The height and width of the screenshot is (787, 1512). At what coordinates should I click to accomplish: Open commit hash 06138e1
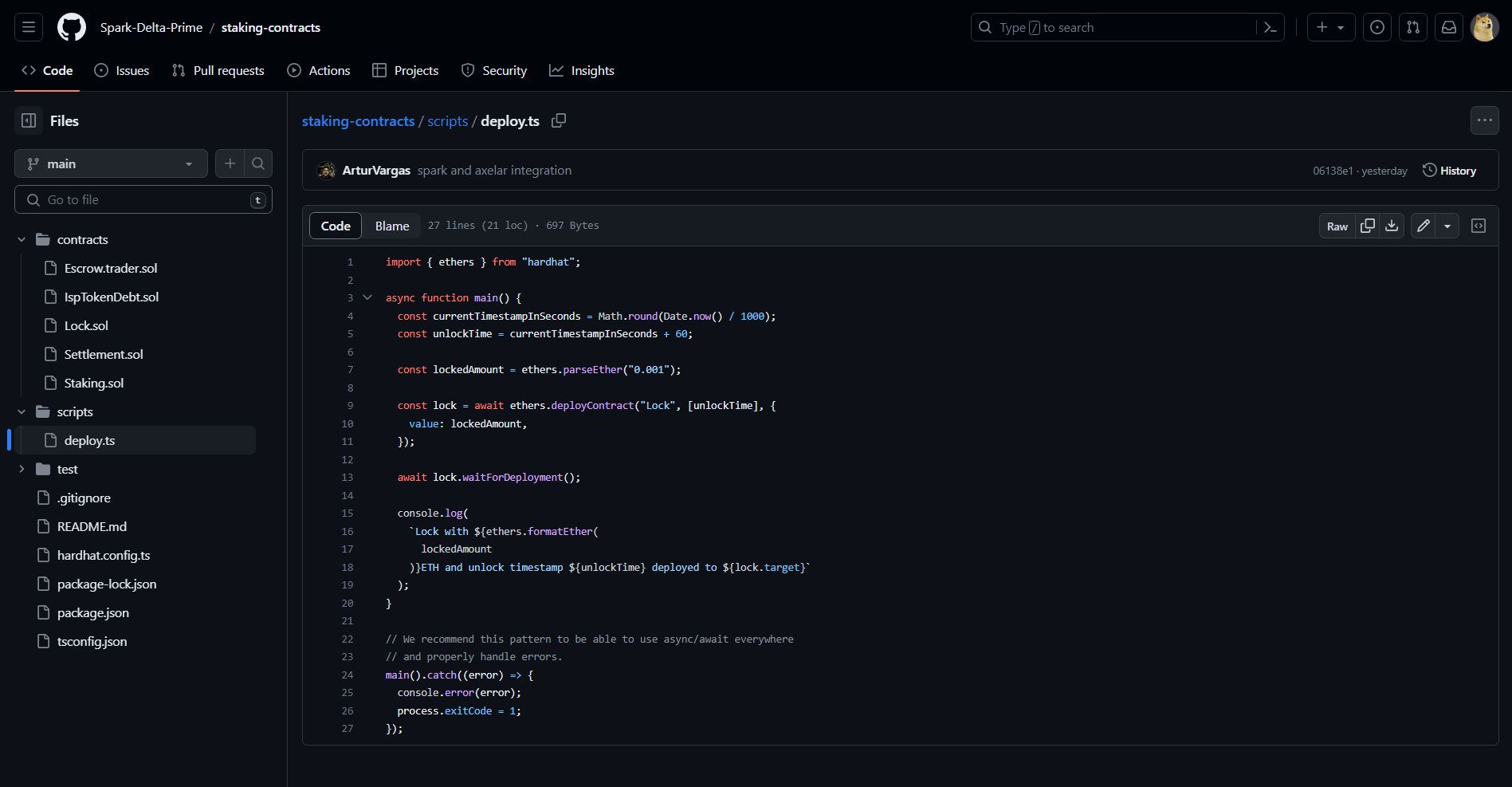click(1333, 171)
